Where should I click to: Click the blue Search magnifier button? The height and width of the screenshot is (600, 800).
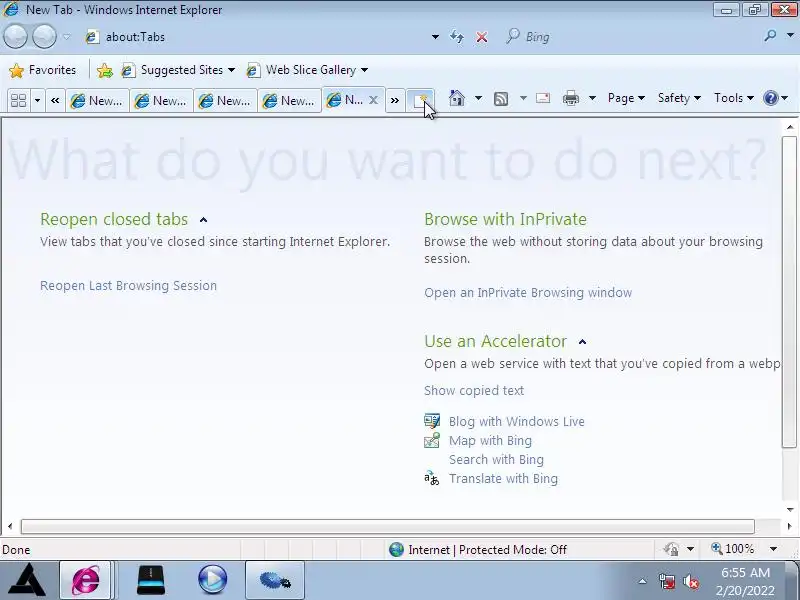click(x=770, y=36)
